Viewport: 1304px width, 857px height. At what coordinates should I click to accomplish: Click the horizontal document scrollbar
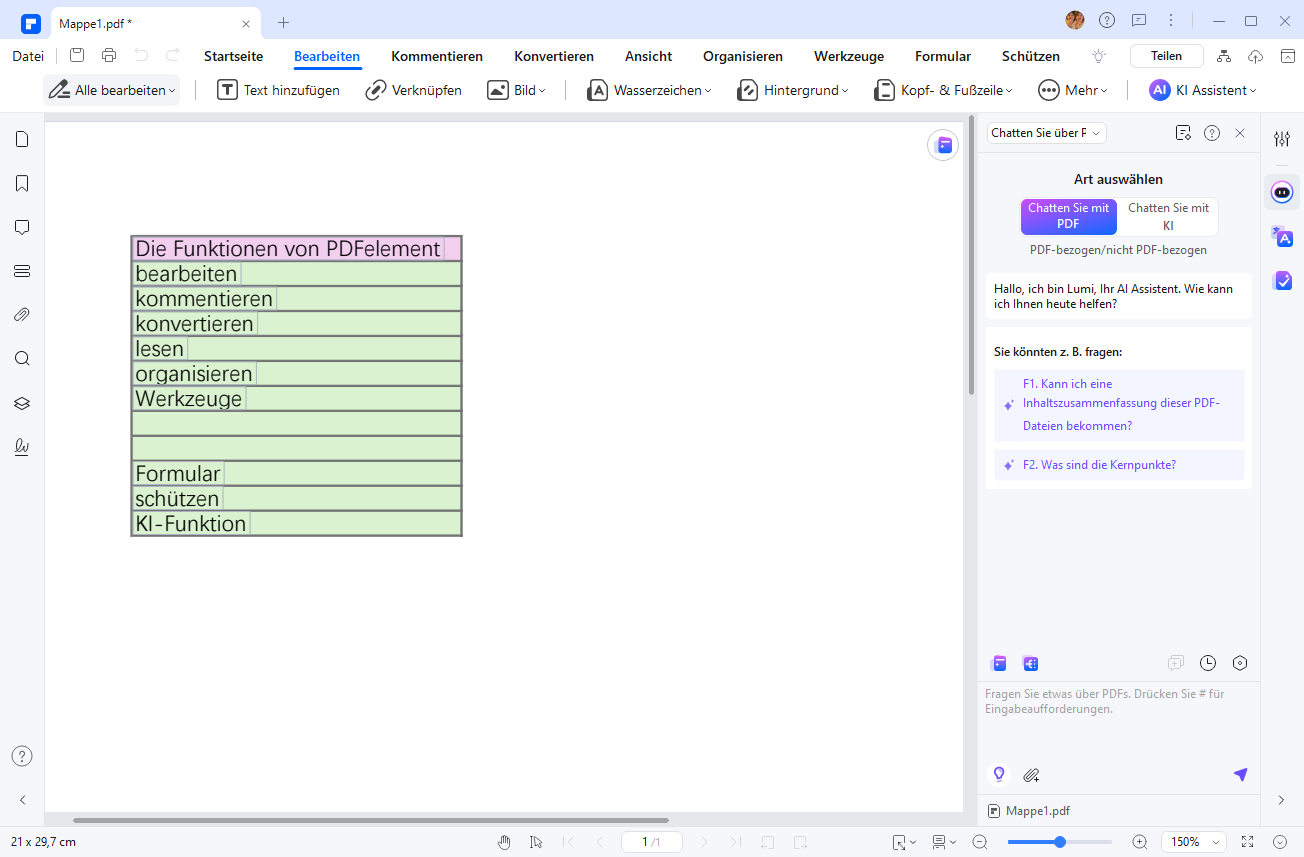pyautogui.click(x=370, y=820)
